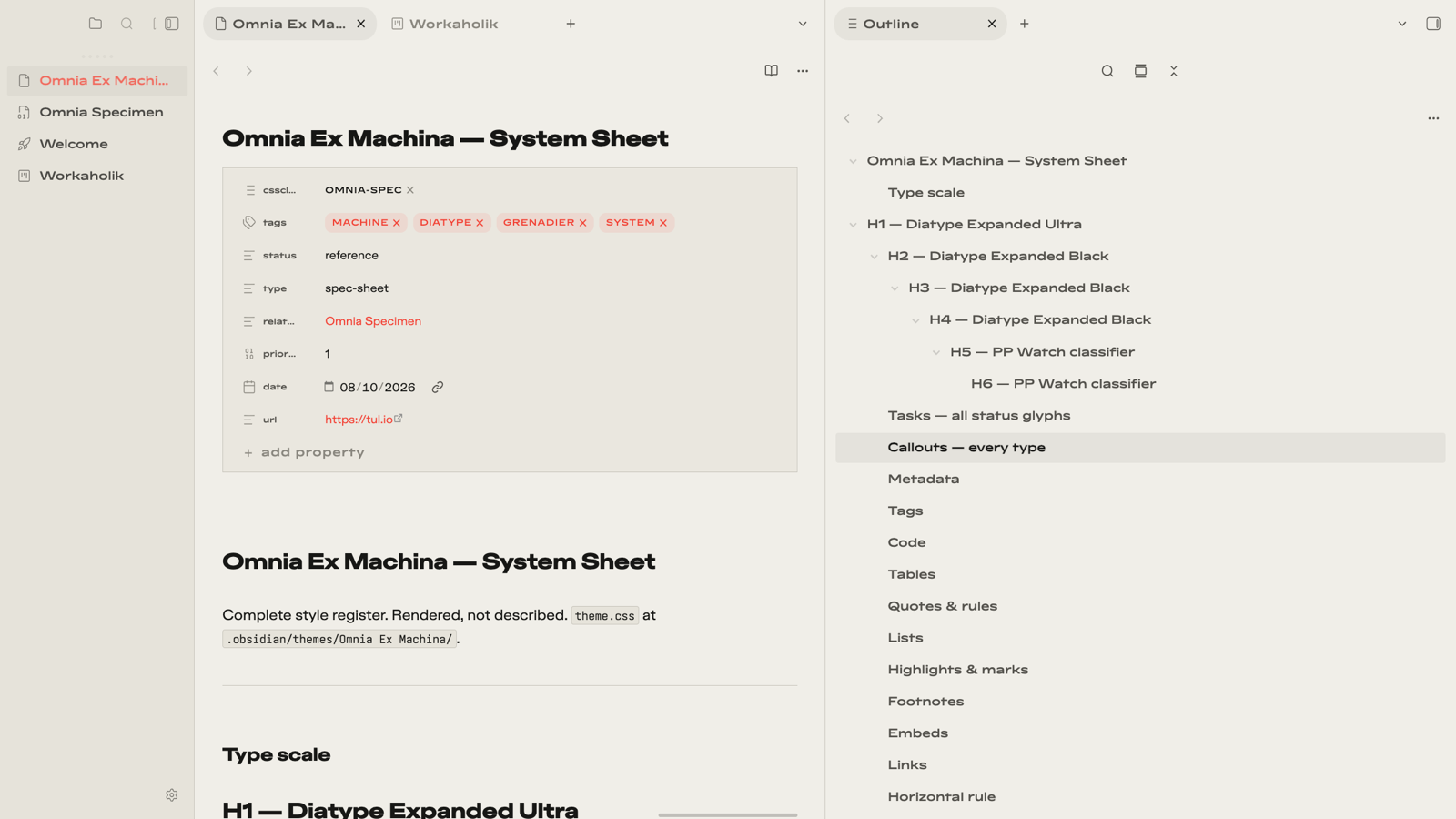Open the note's more options menu
This screenshot has width=1456, height=819.
coord(803,71)
